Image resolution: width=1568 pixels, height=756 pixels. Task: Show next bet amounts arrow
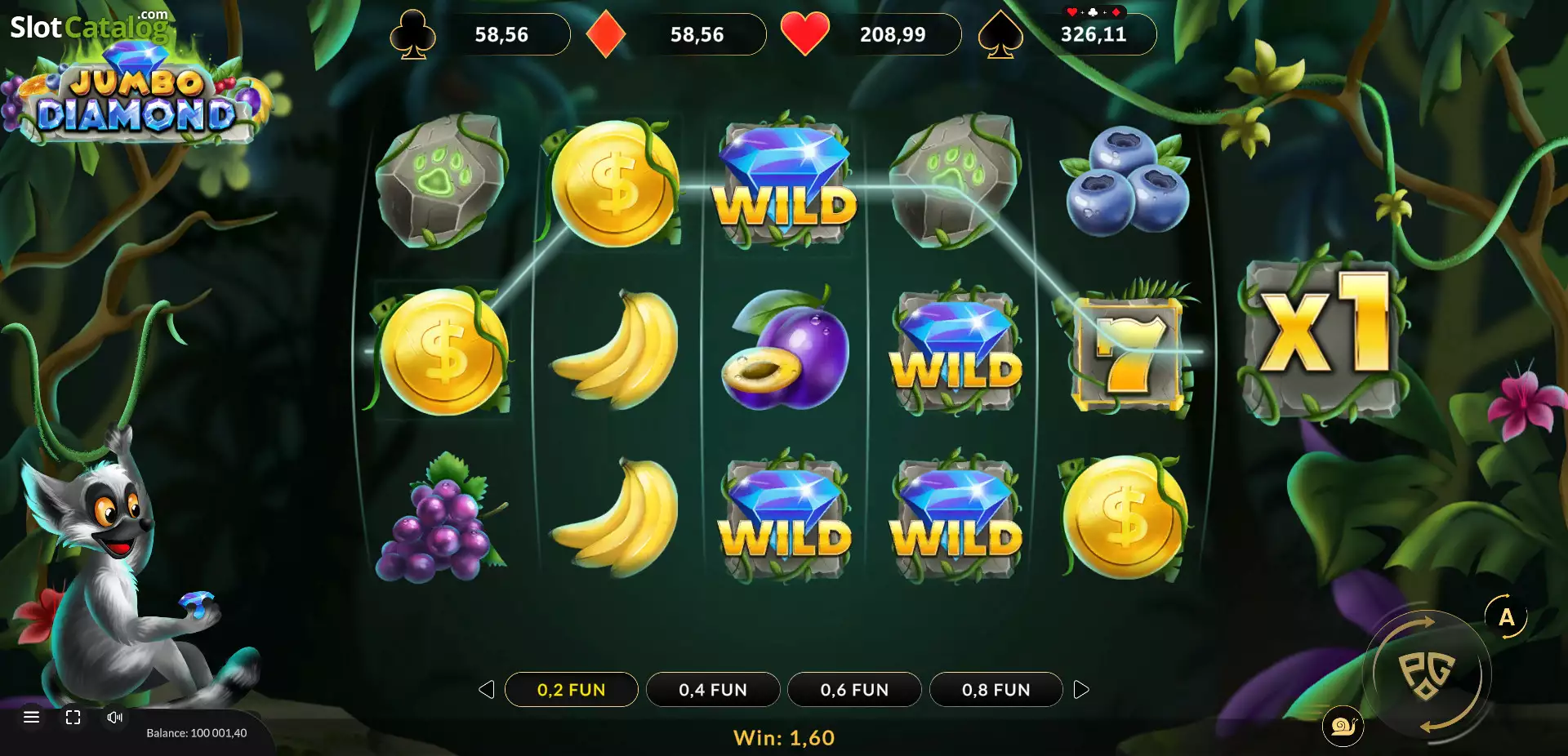coord(1081,690)
